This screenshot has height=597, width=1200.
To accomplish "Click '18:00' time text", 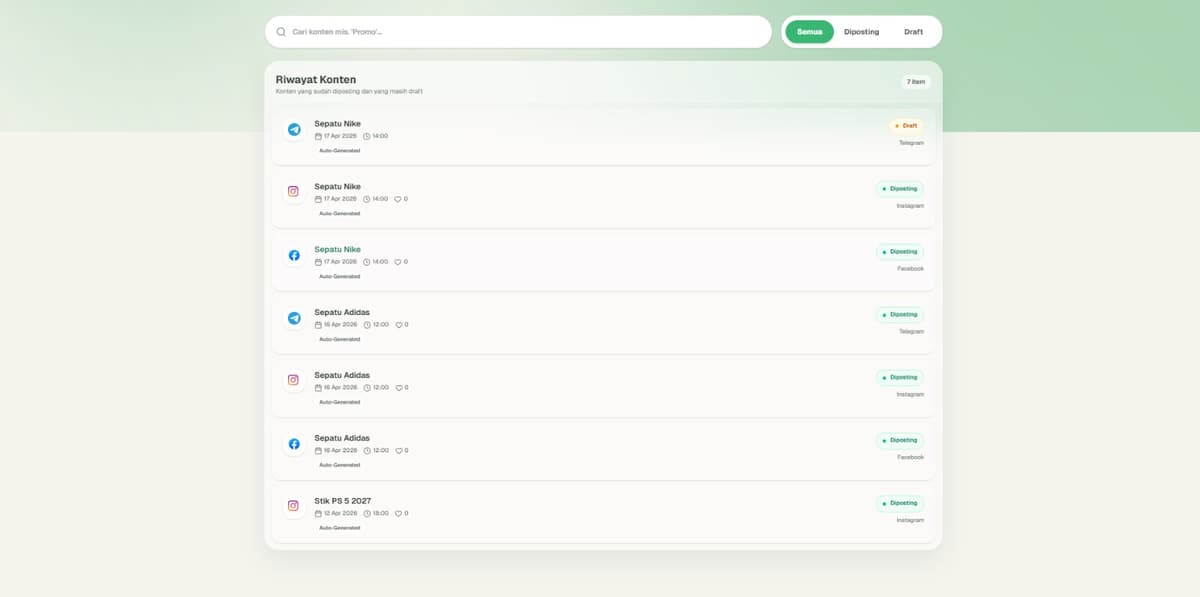I will (381, 514).
